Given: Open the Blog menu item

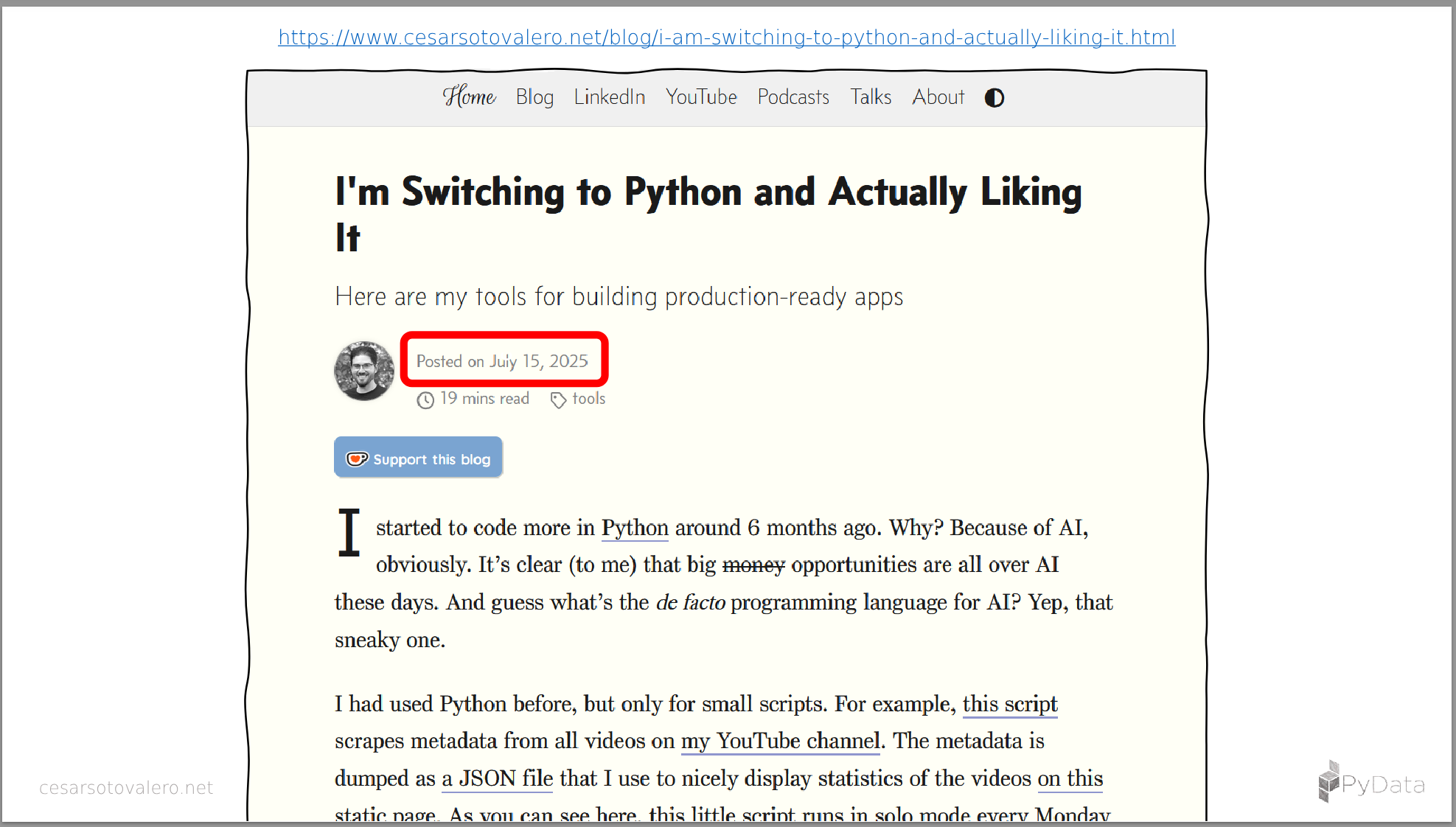Looking at the screenshot, I should click(534, 97).
